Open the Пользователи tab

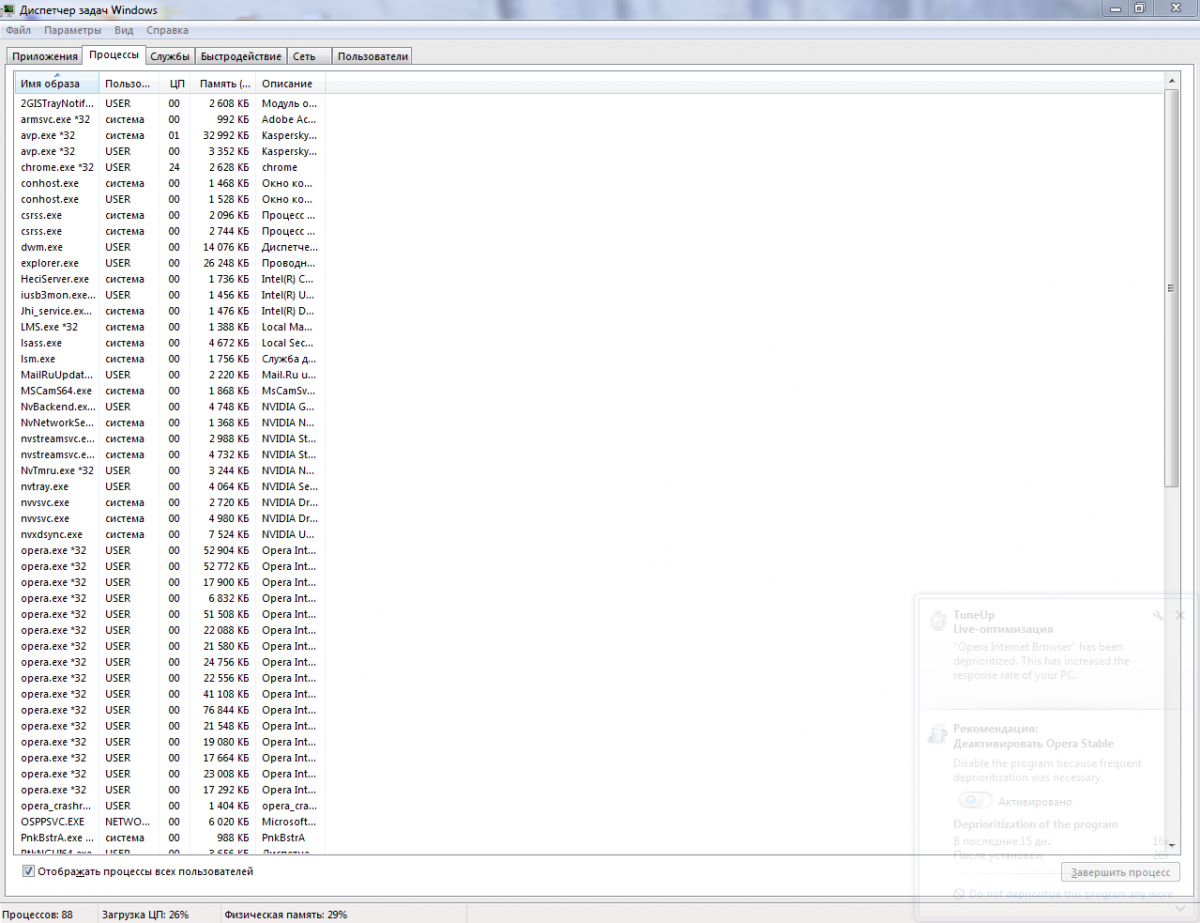pos(373,57)
